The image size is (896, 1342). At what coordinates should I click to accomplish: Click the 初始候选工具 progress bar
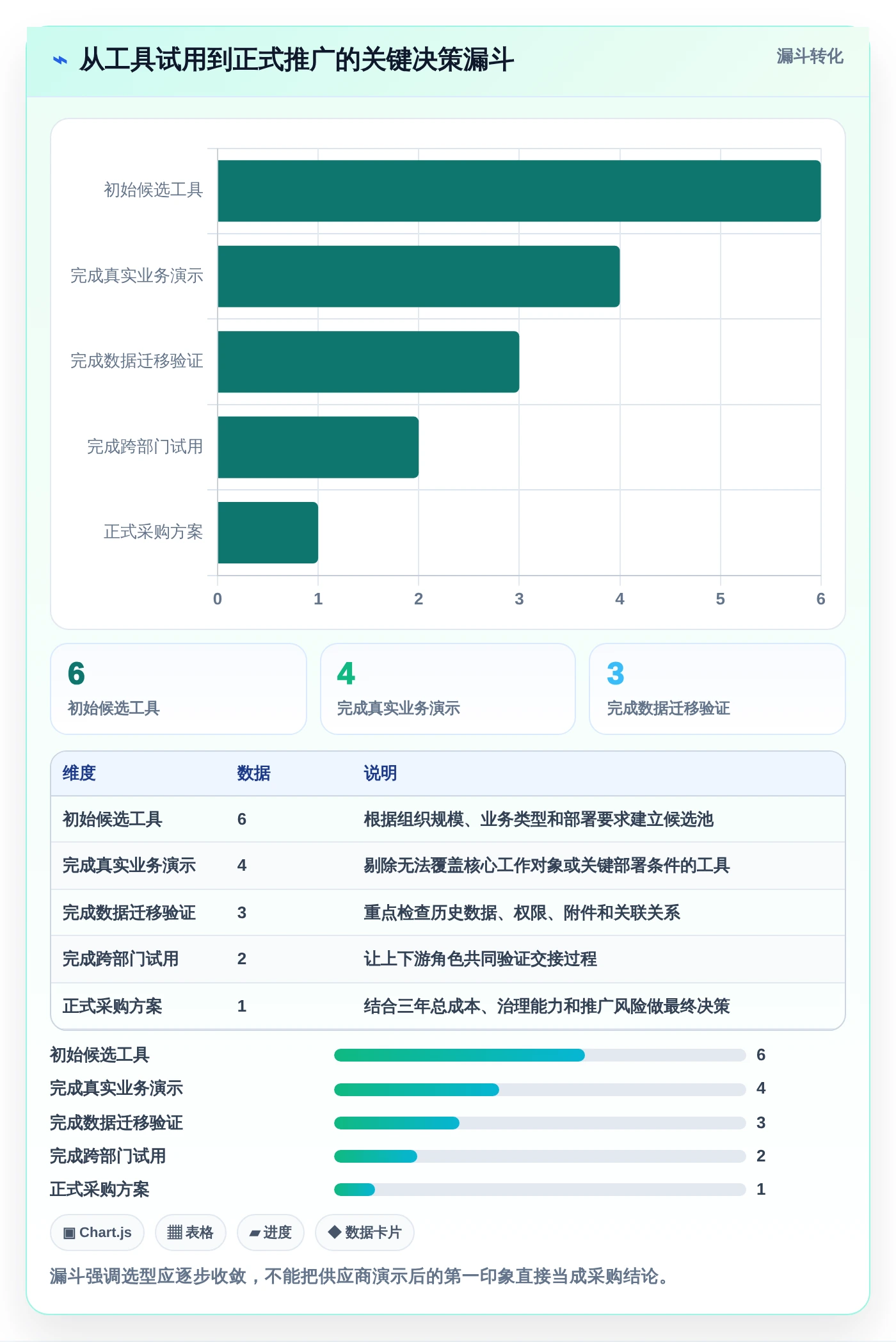click(x=540, y=1055)
